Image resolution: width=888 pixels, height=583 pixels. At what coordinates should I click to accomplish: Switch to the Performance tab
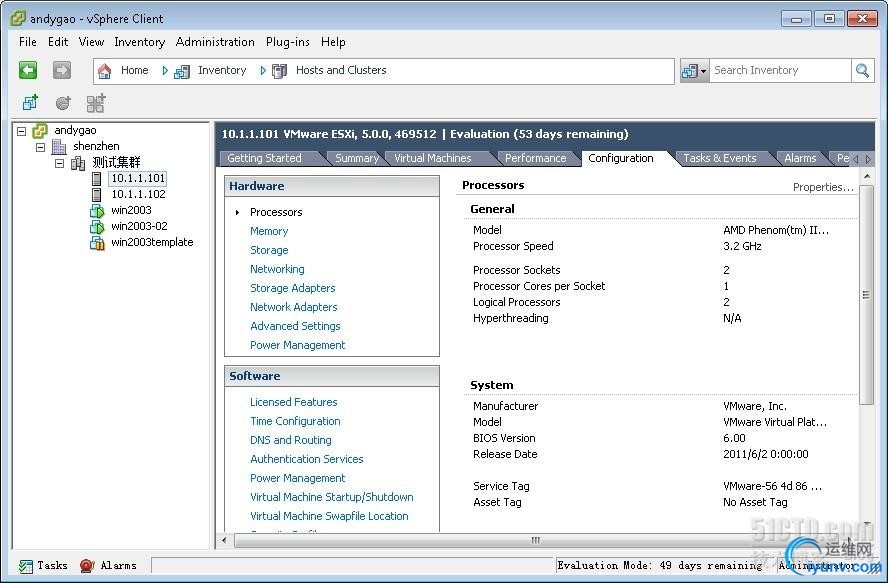pos(535,159)
